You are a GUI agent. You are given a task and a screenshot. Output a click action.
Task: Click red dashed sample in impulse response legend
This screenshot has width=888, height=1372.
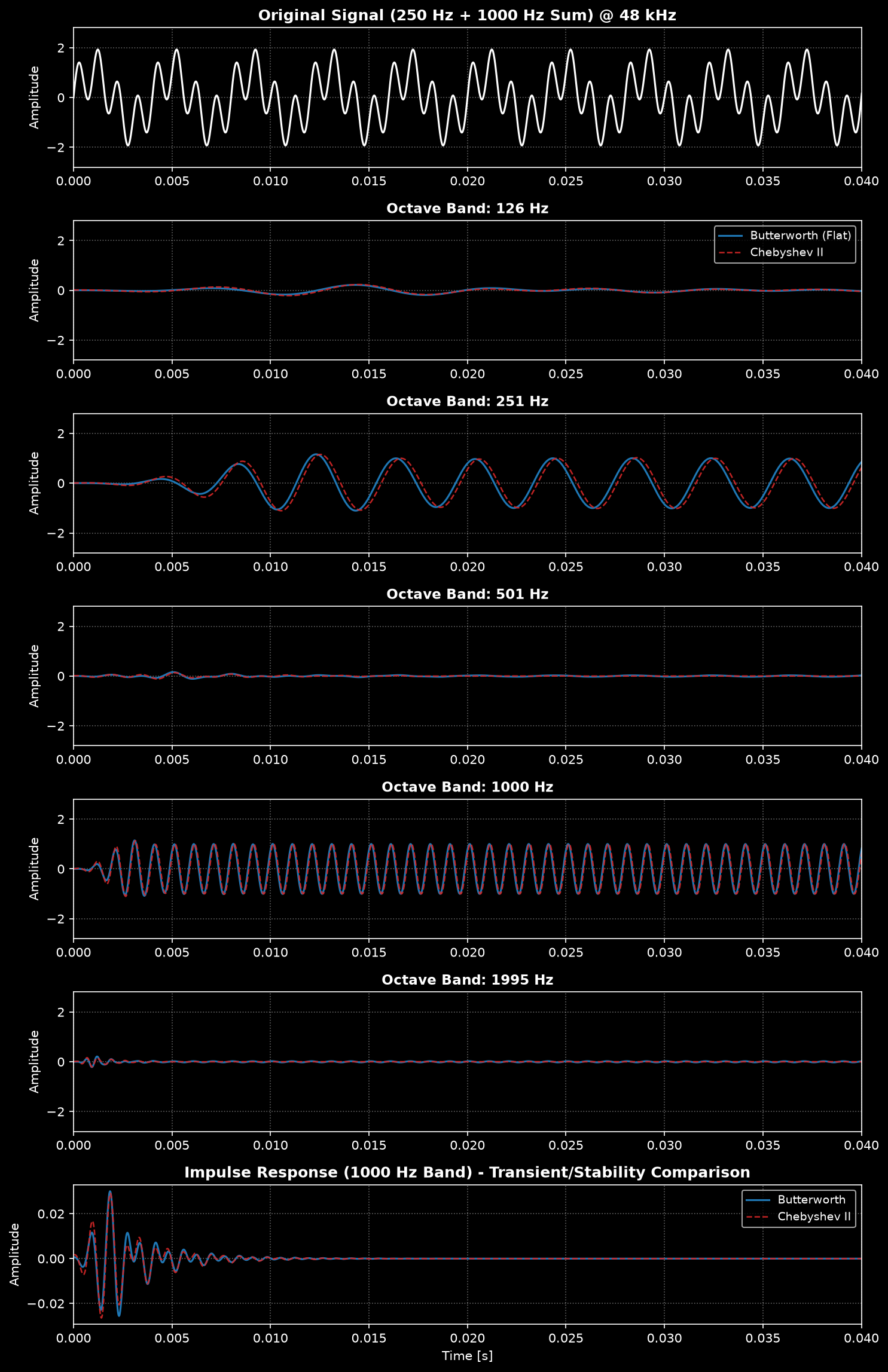(x=758, y=1217)
